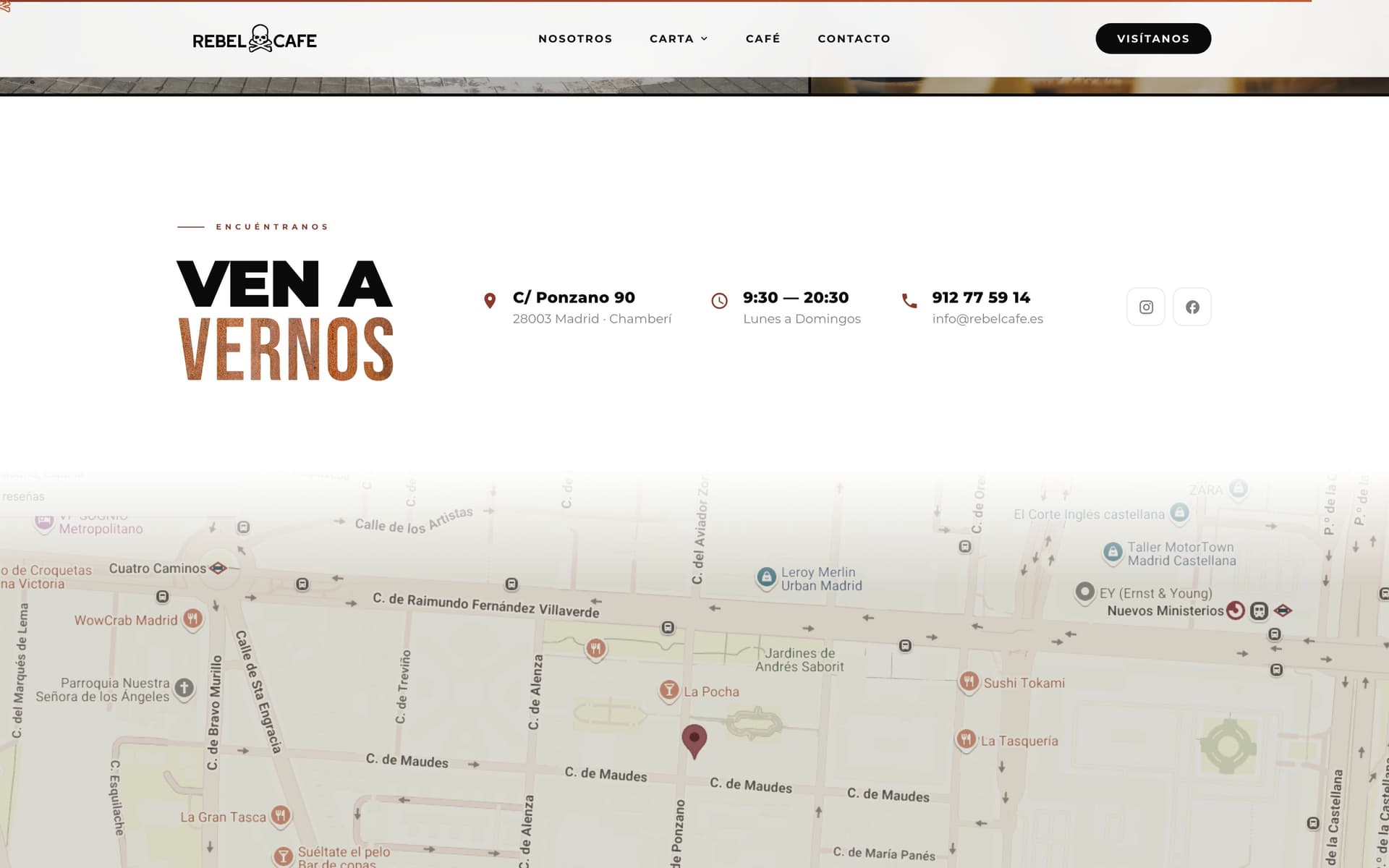Open the Contacto navigation link

[854, 39]
